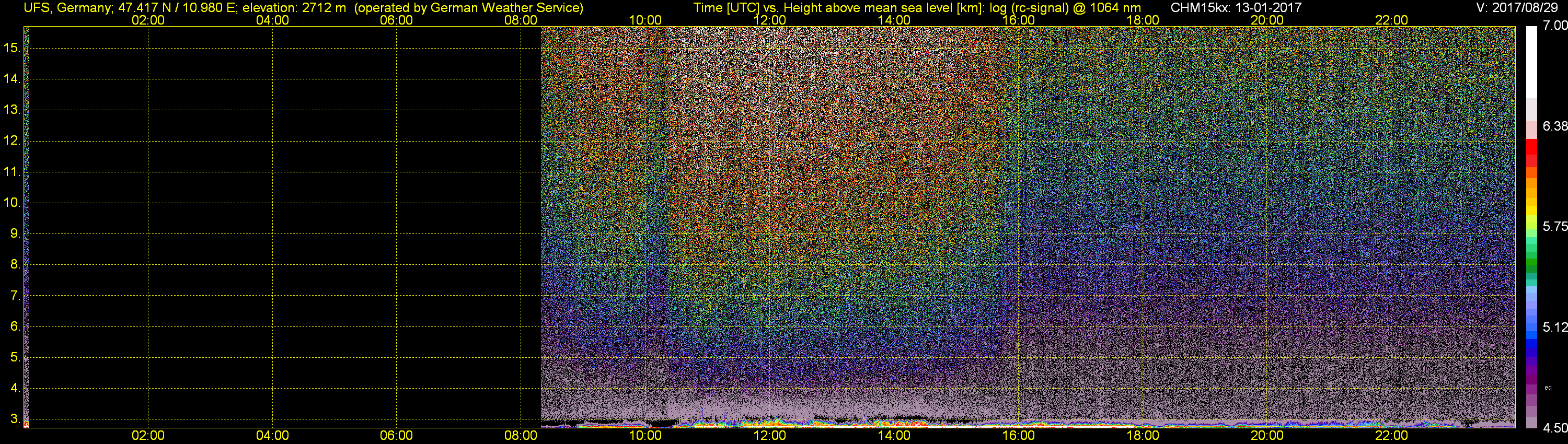Click the '7.' km height axis label
This screenshot has width=1568, height=444.
click(x=15, y=295)
